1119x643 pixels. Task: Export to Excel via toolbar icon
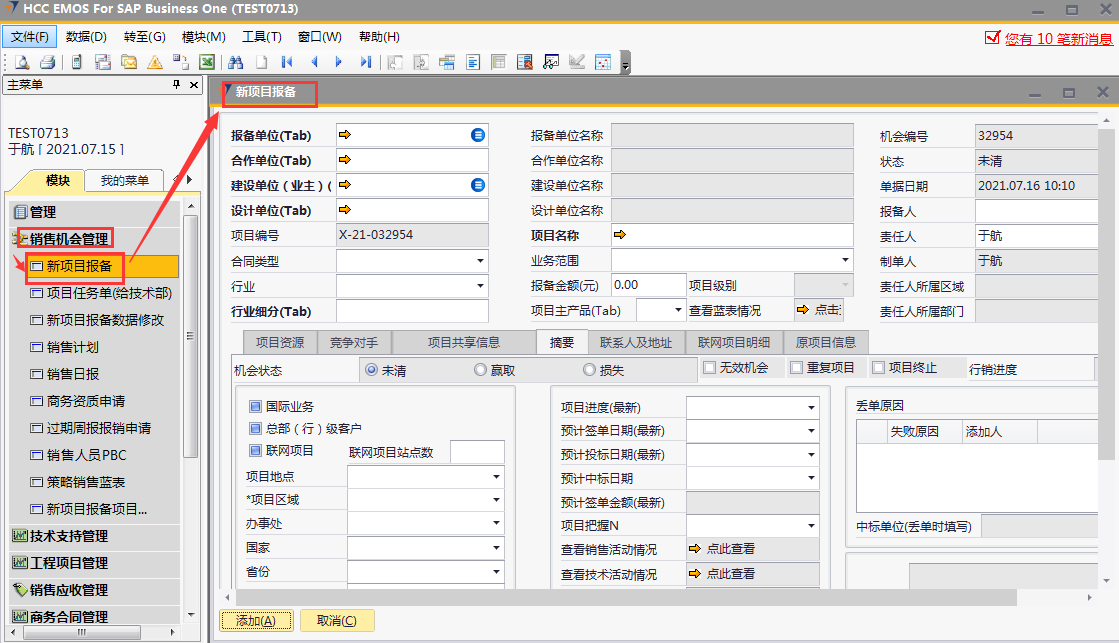pyautogui.click(x=207, y=62)
